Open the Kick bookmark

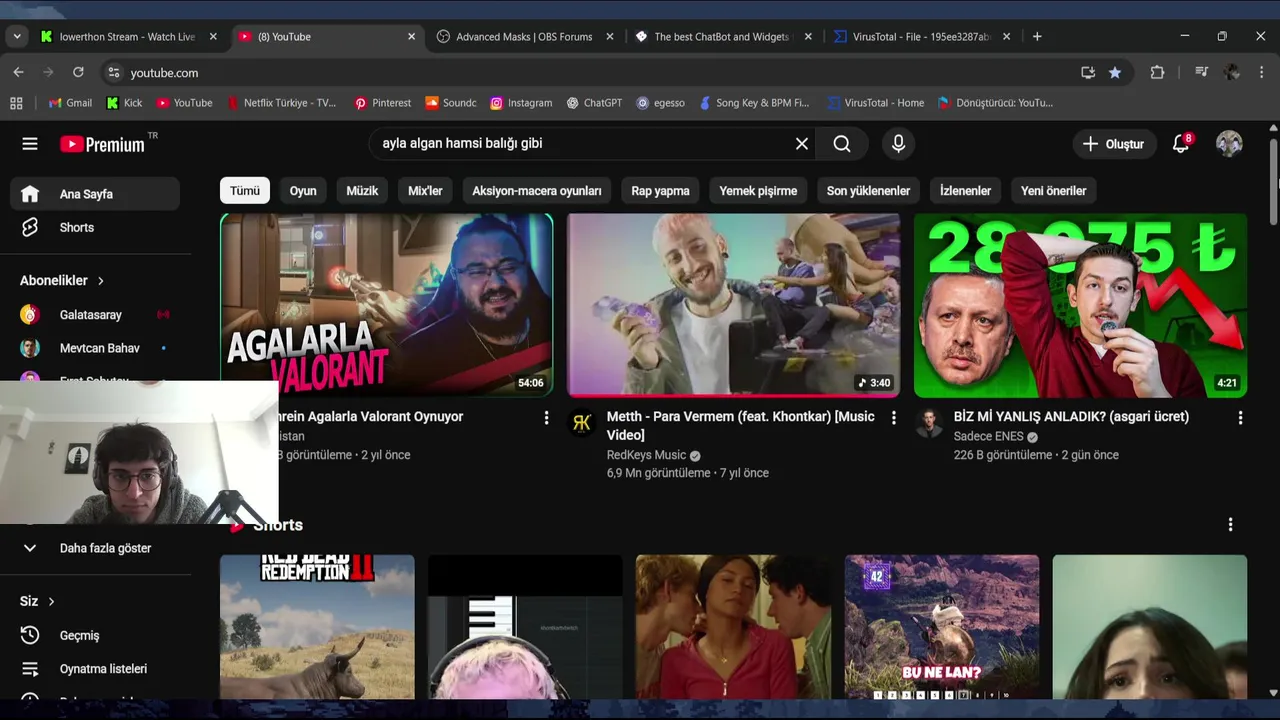125,103
